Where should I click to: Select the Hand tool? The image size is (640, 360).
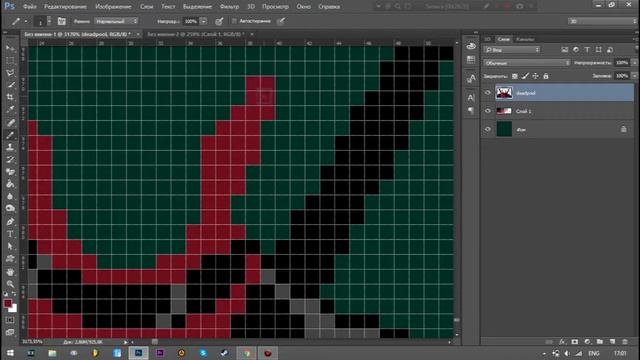pos(10,272)
